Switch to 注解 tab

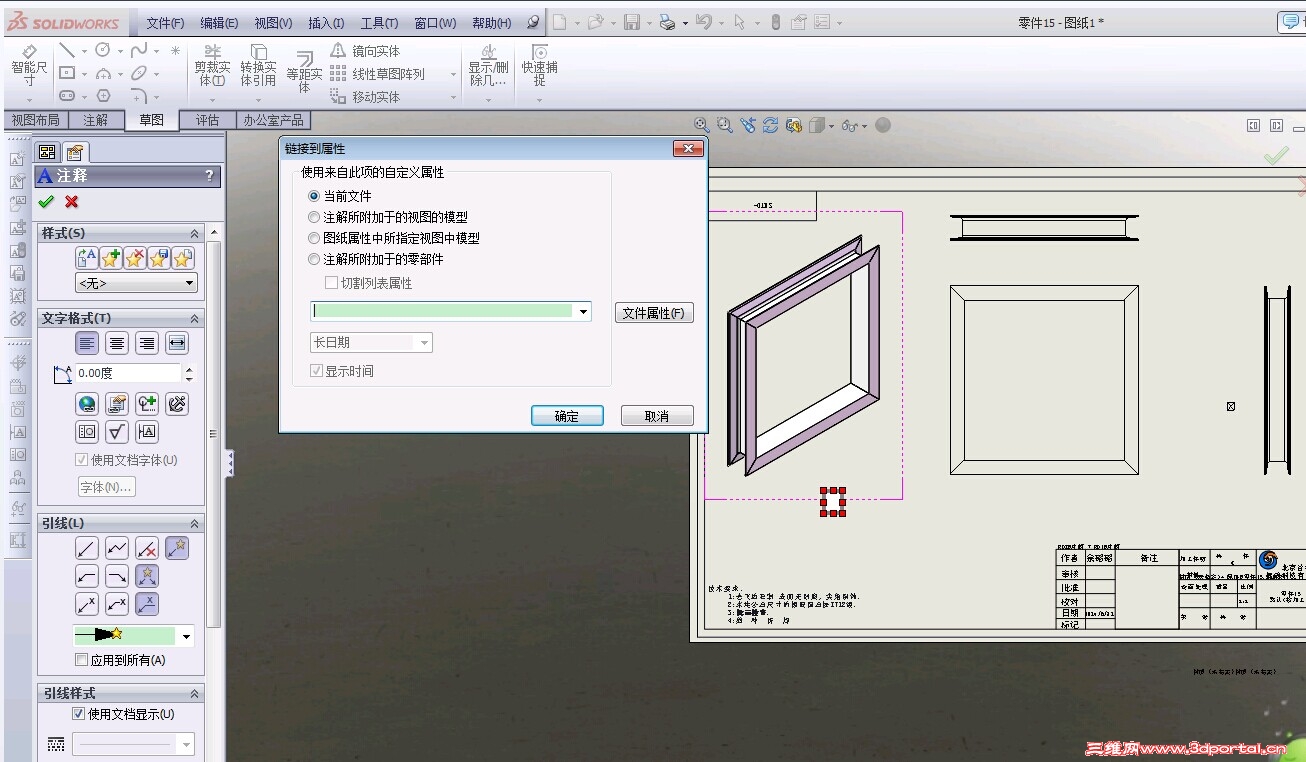tap(96, 120)
